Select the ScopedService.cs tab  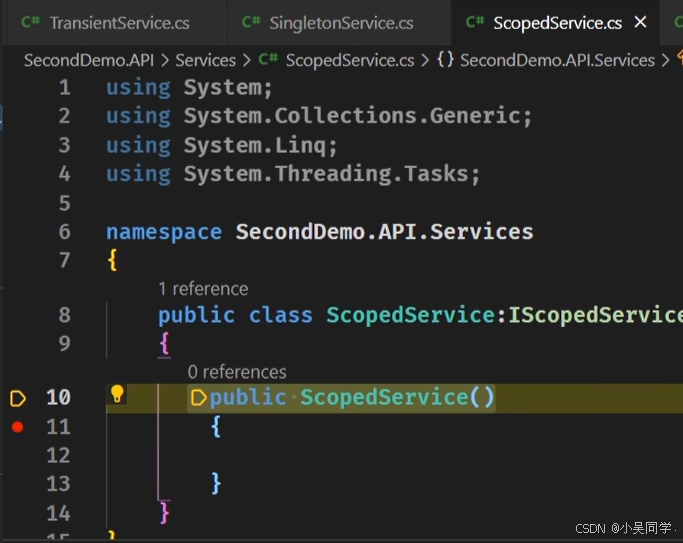click(x=557, y=23)
